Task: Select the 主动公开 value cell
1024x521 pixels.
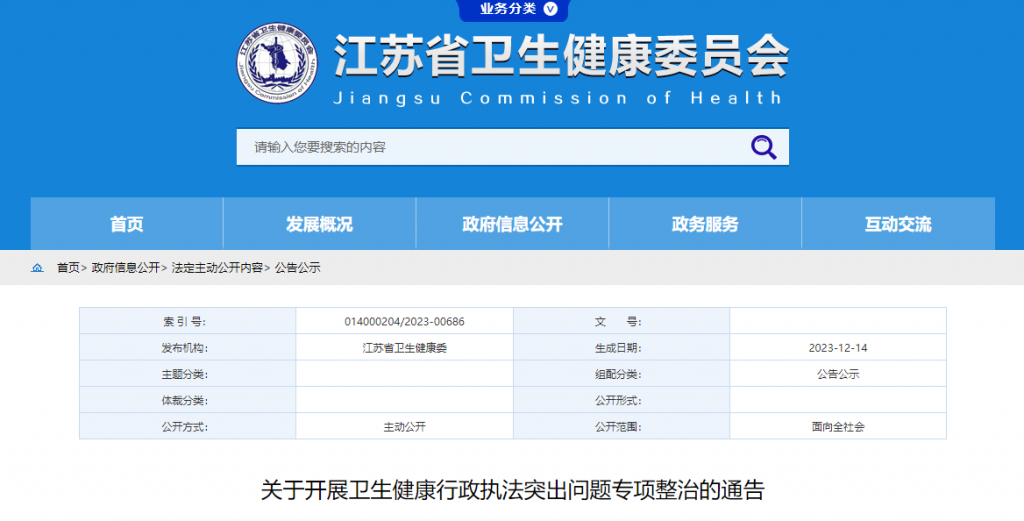Action: [x=404, y=426]
